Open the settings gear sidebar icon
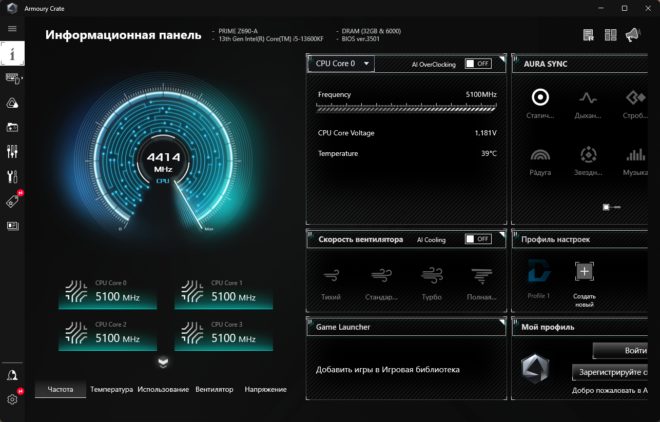 [x=12, y=399]
